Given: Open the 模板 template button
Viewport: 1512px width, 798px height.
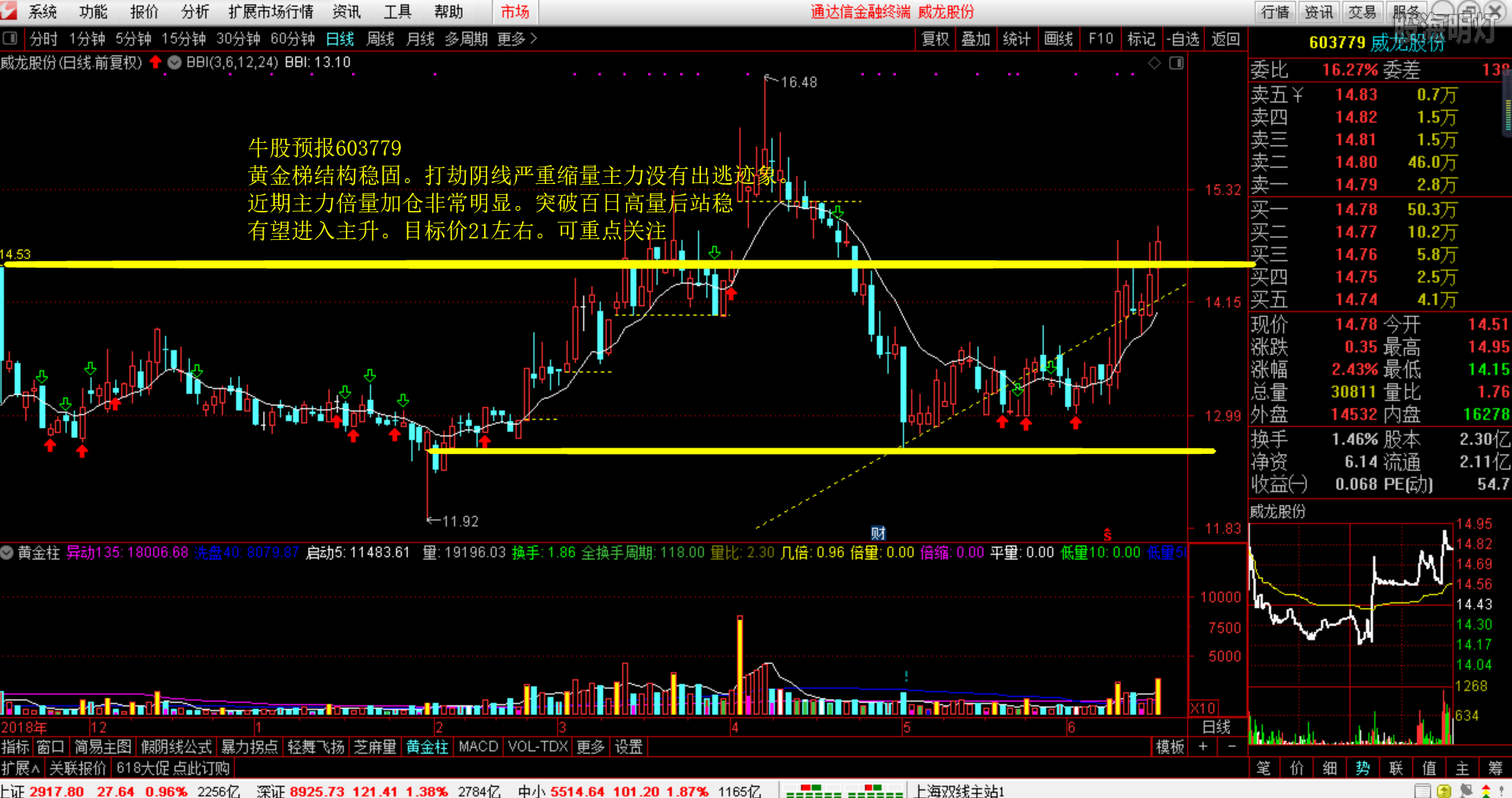Looking at the screenshot, I should pos(1170,747).
